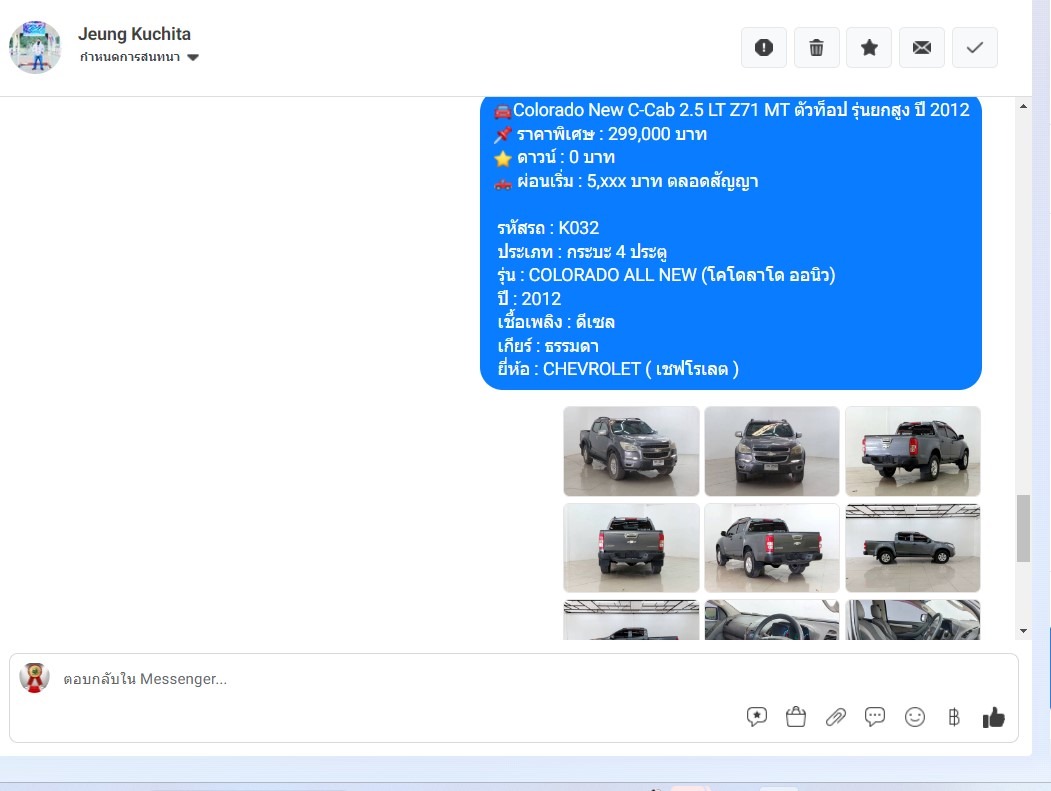The width and height of the screenshot is (1051, 791).
Task: Click chat scrollbar thumb
Action: (1023, 528)
